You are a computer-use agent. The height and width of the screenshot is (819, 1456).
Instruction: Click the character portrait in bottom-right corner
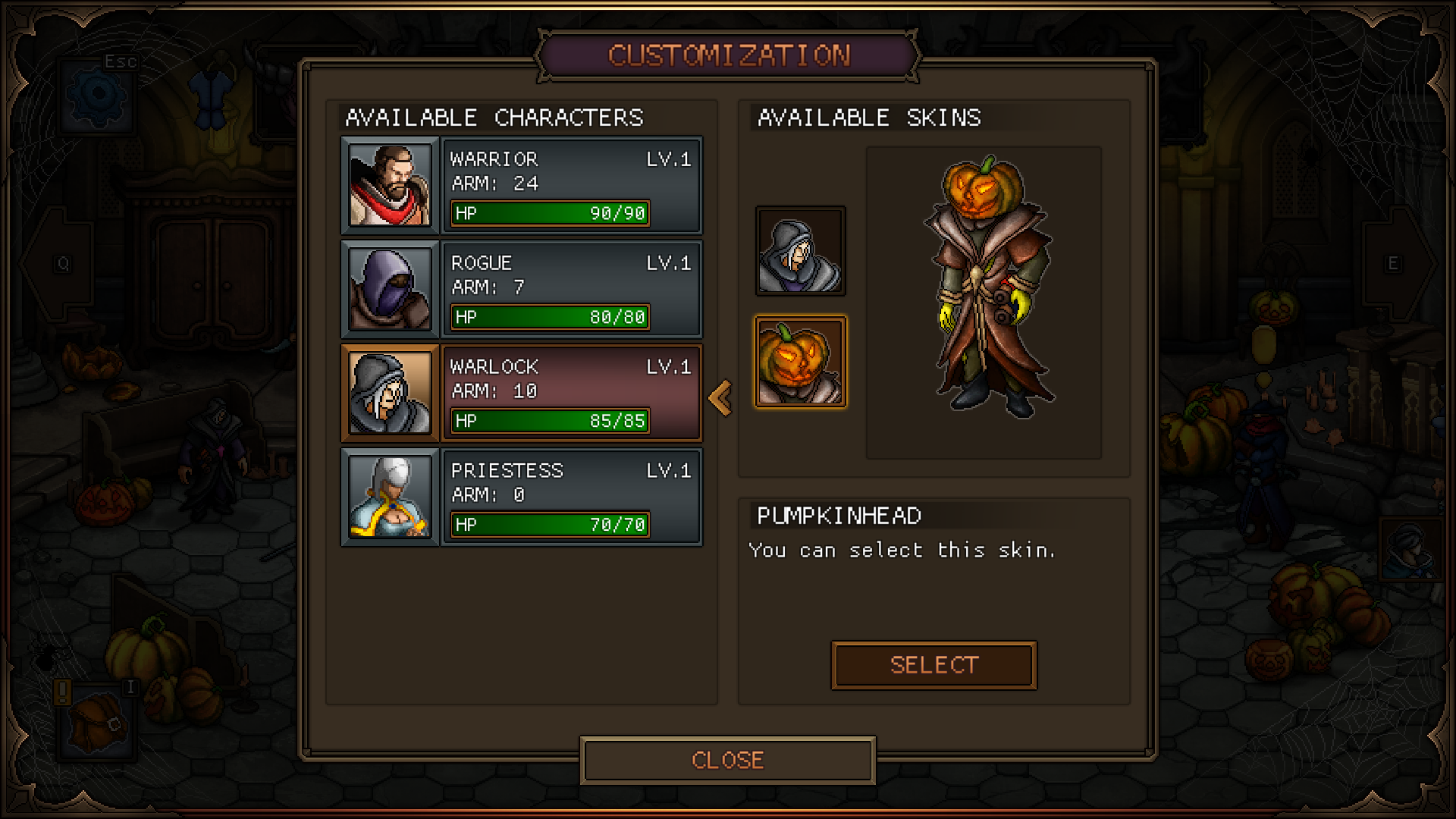click(x=1410, y=550)
